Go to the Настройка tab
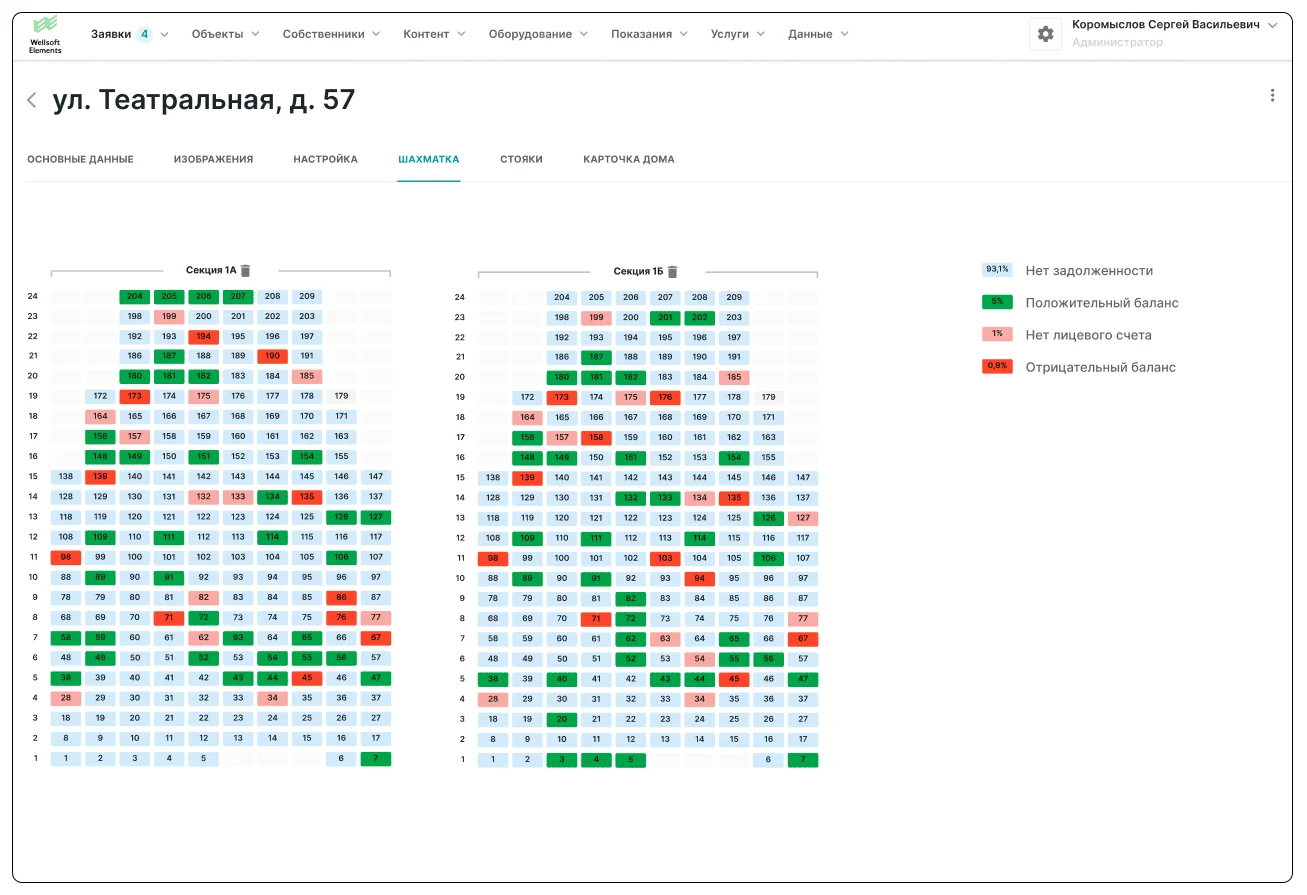Screen dimensions: 1307x895 (325, 159)
